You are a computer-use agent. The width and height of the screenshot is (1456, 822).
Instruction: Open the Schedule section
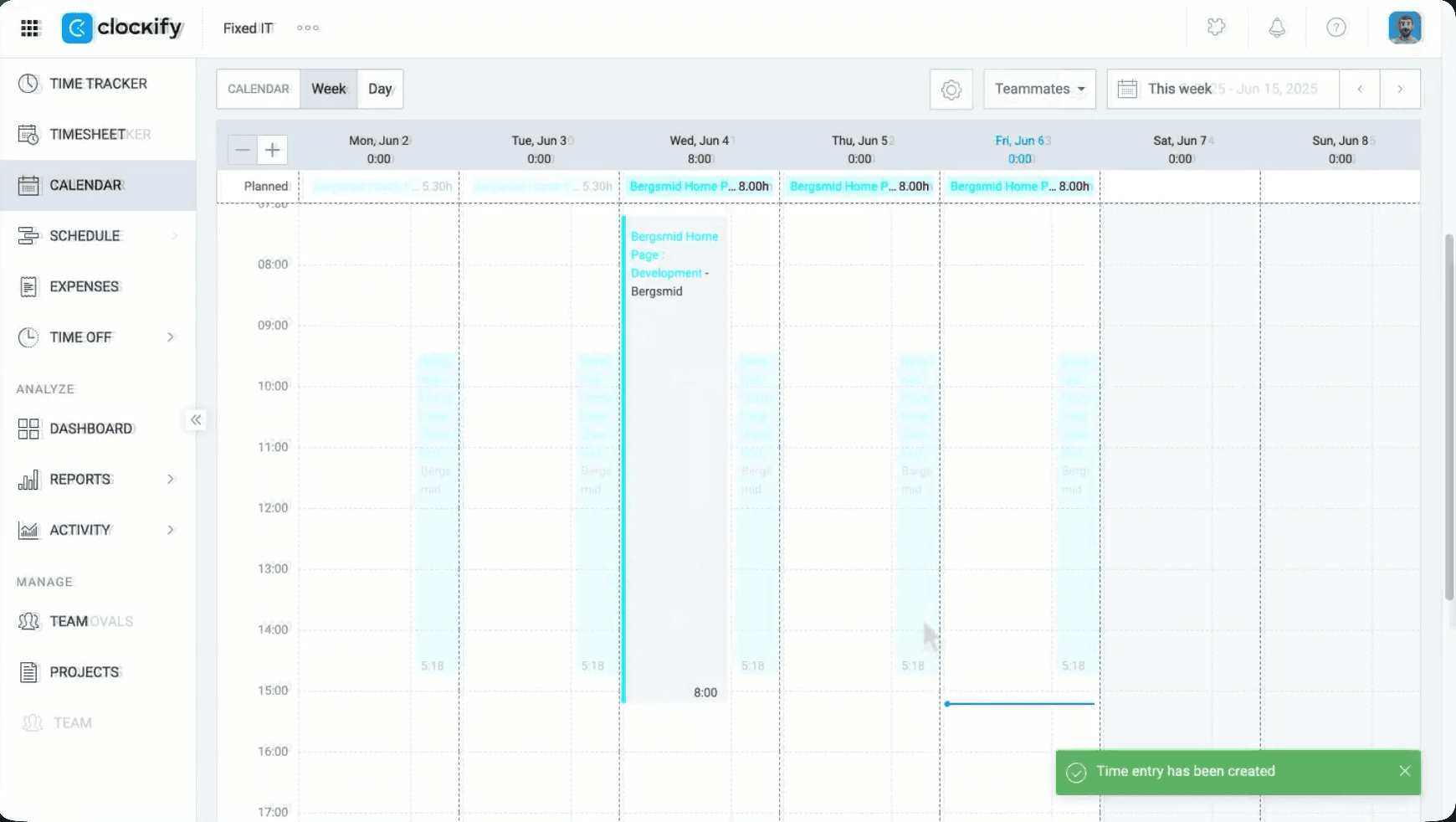[x=98, y=236]
